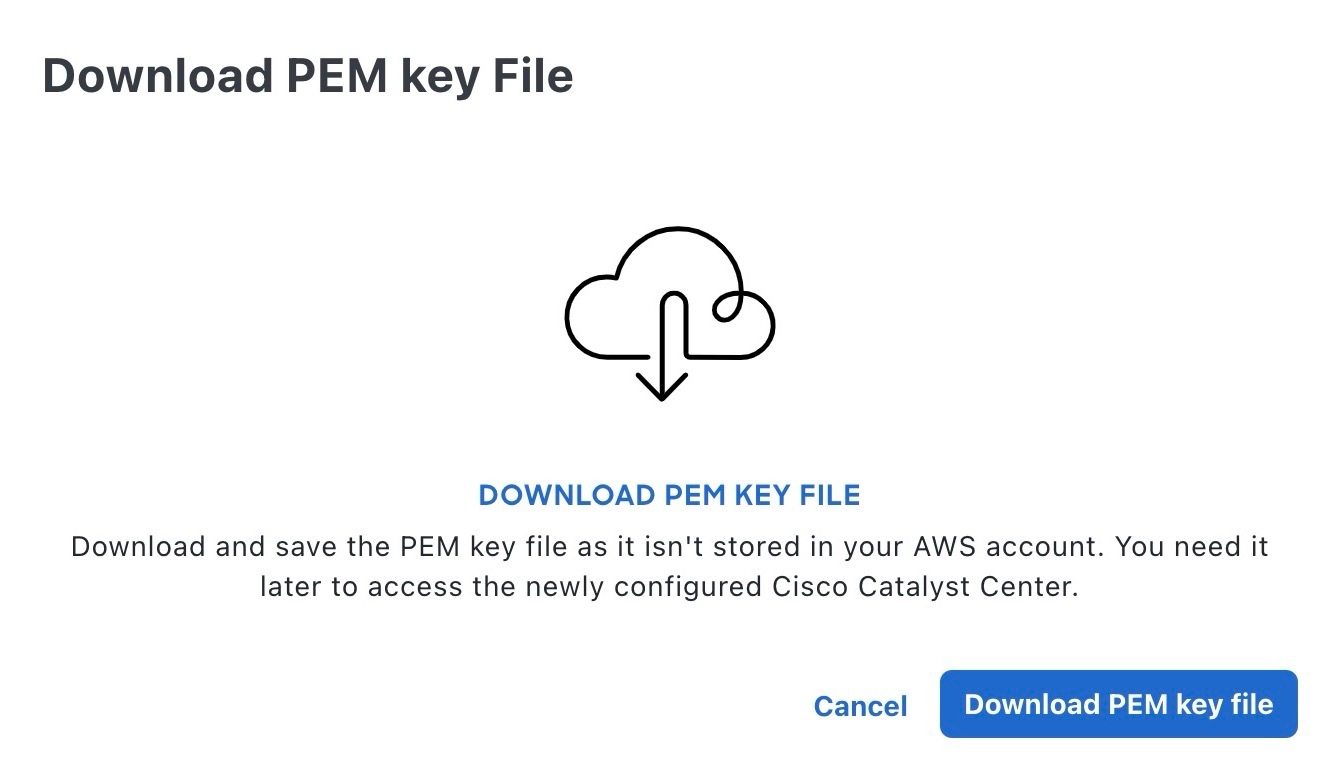Screen dimensions: 1334x774
Task: Click the dialog title Download PEM key File
Action: pyautogui.click(x=307, y=77)
